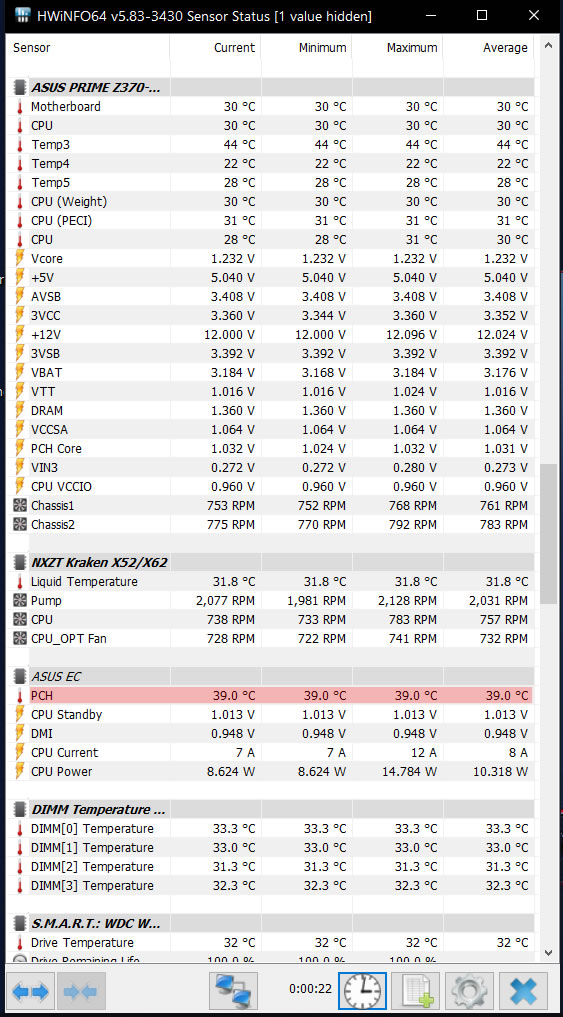
Task: Click the HWiNFO64 title bar app icon
Action: [x=23, y=16]
